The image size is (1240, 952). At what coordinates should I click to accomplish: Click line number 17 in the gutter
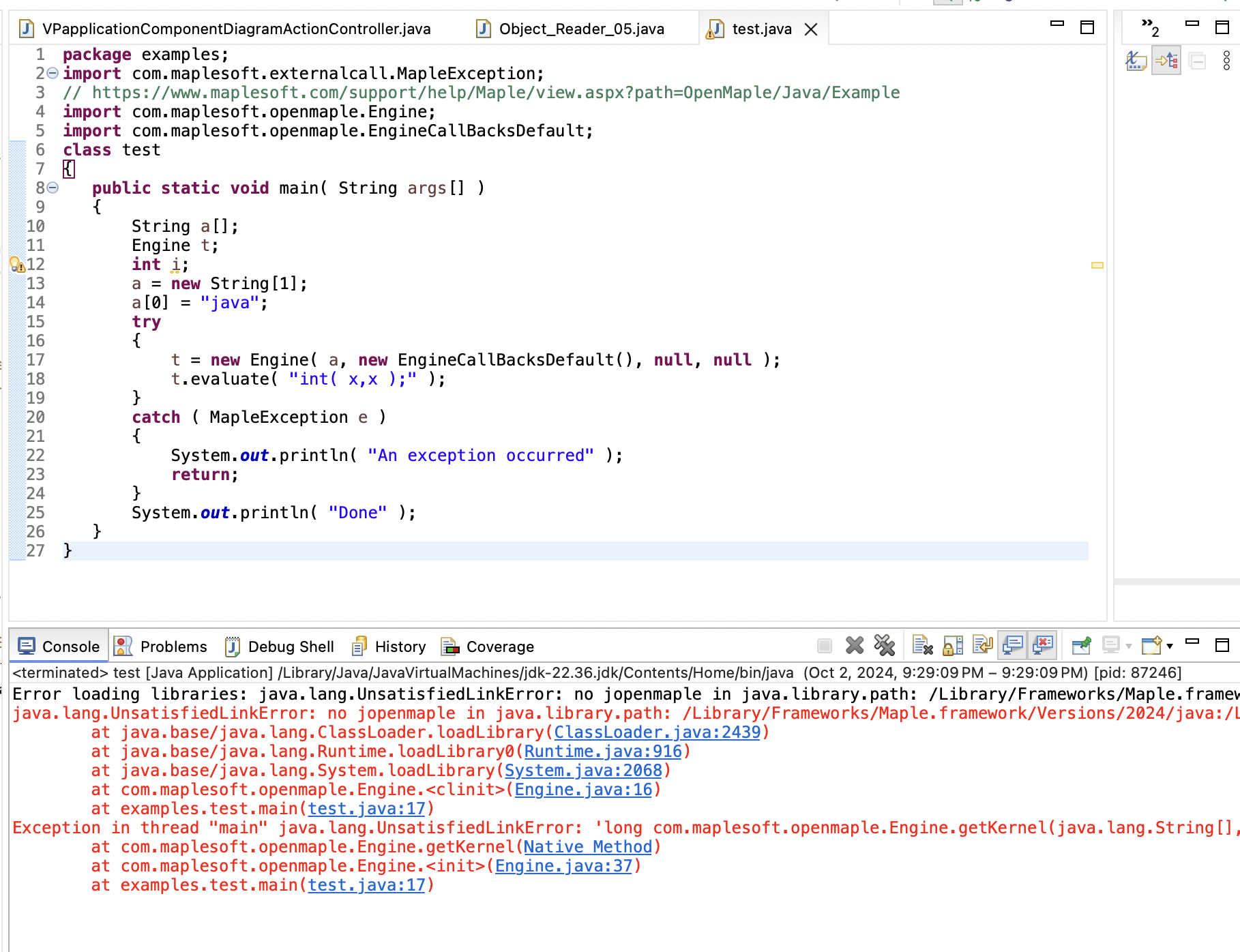tap(35, 360)
